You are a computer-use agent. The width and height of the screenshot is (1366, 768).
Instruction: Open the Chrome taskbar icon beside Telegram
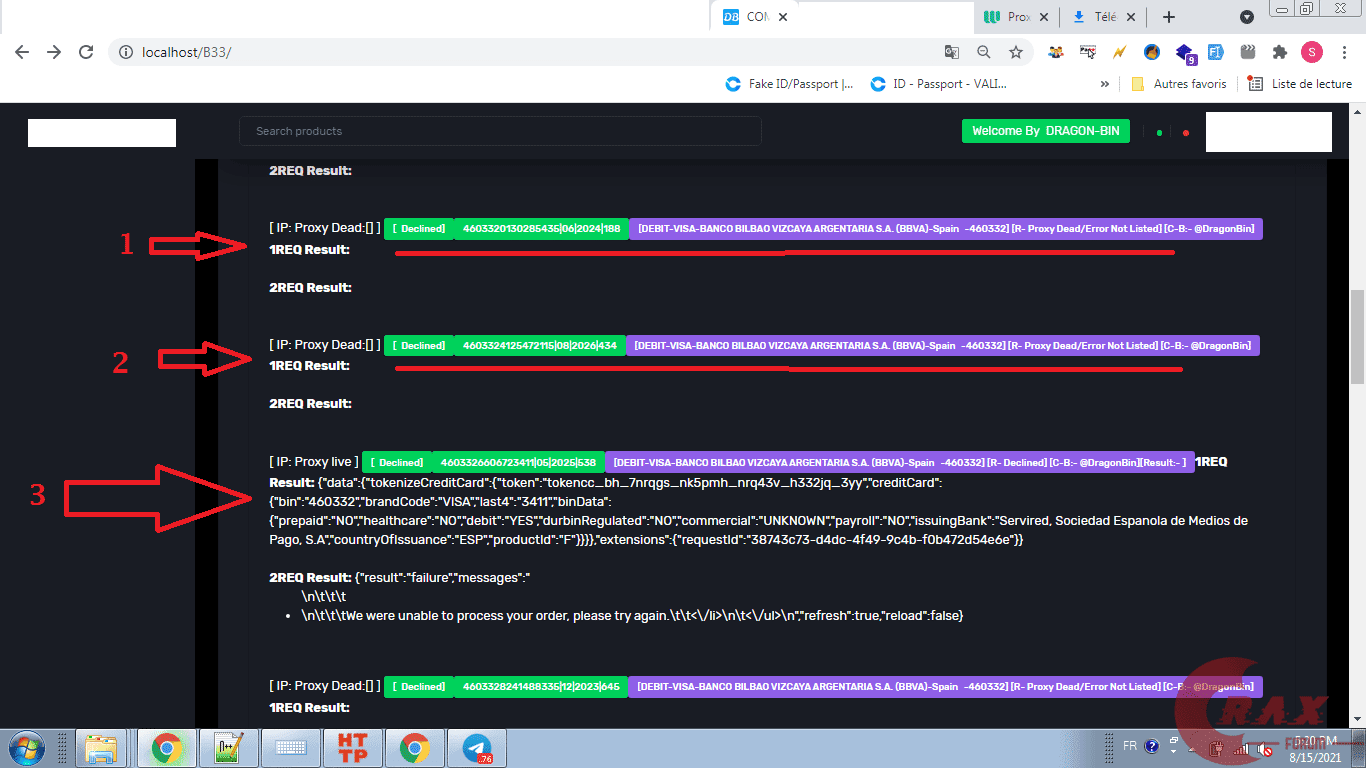(415, 748)
